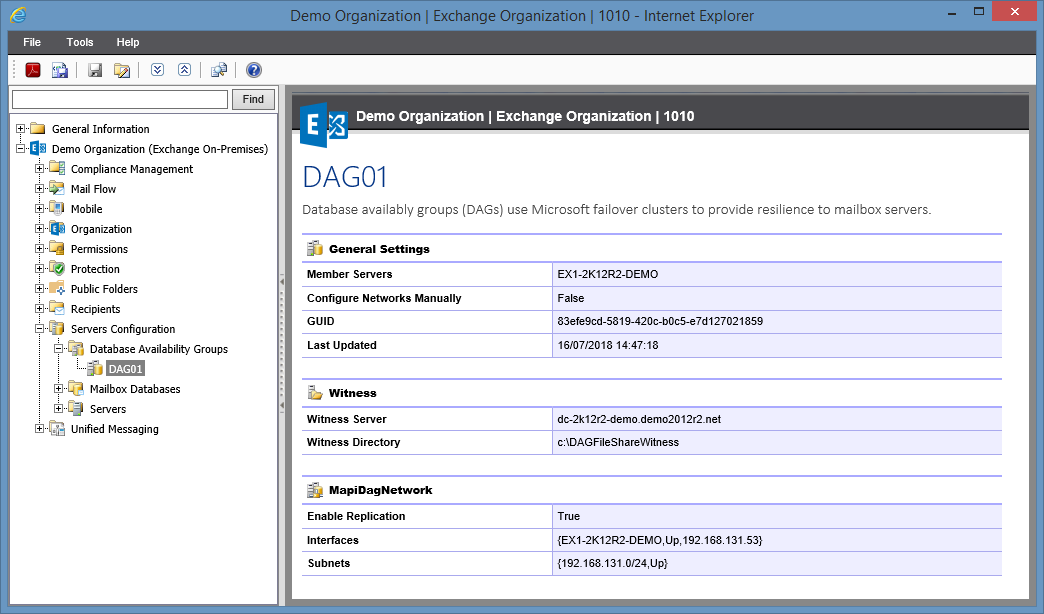
Task: Click the Witness section icon
Action: click(315, 393)
